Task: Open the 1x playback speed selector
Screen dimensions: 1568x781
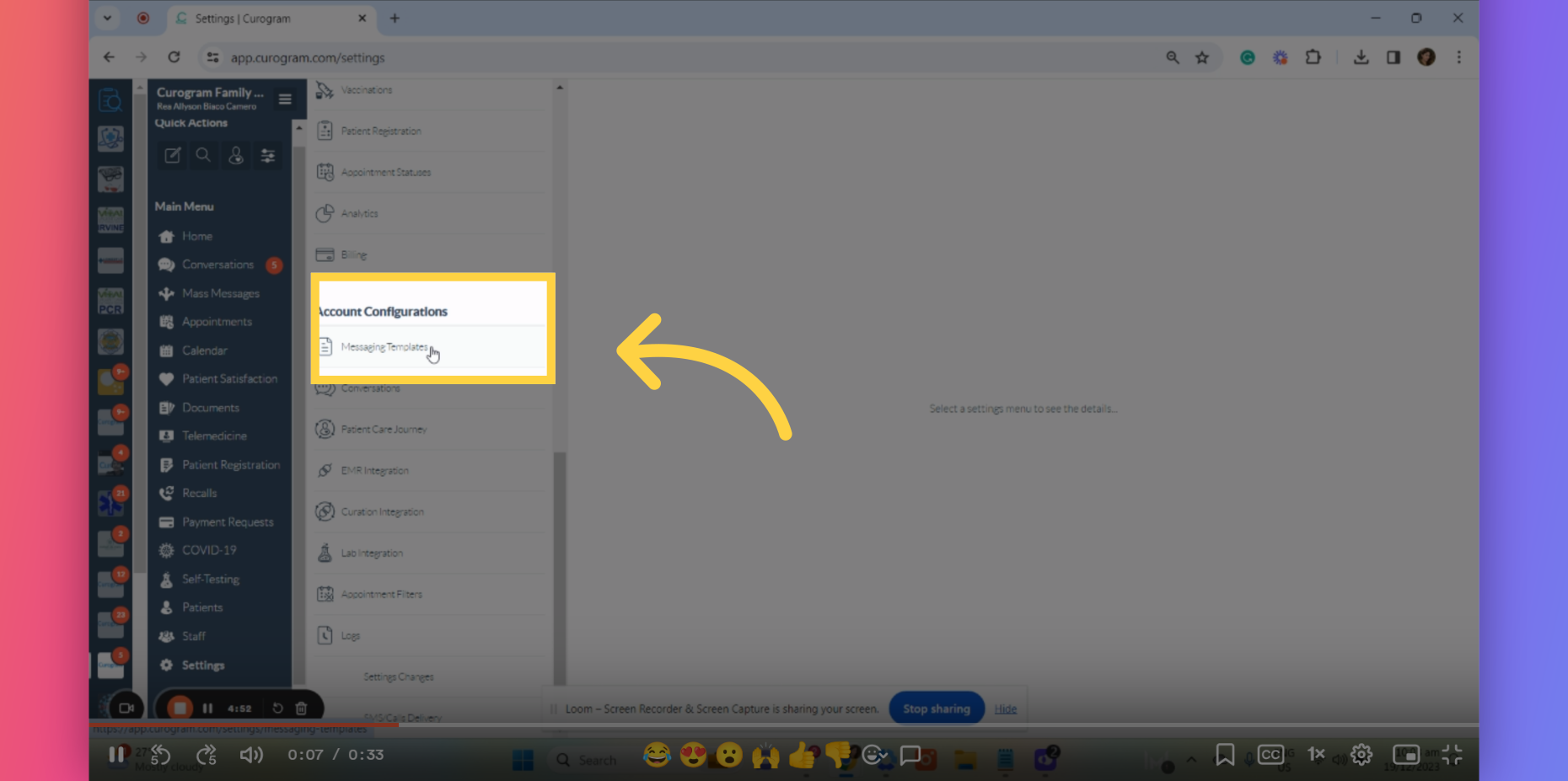Action: coord(1316,755)
